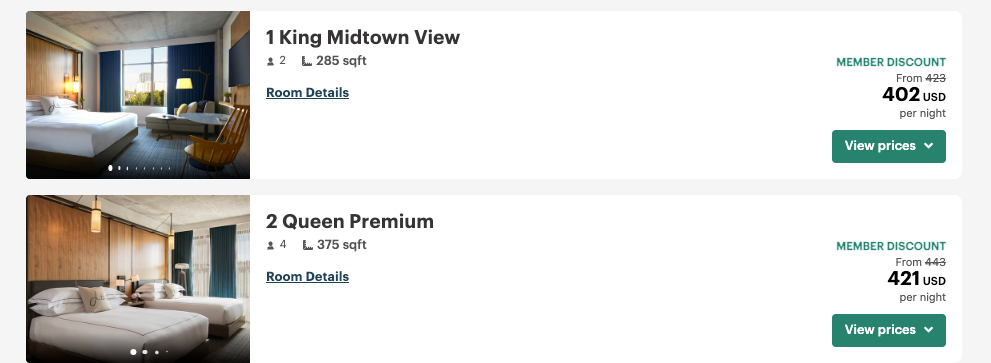Select the first carousel dot on King room photo
The width and height of the screenshot is (991, 363).
coord(111,168)
